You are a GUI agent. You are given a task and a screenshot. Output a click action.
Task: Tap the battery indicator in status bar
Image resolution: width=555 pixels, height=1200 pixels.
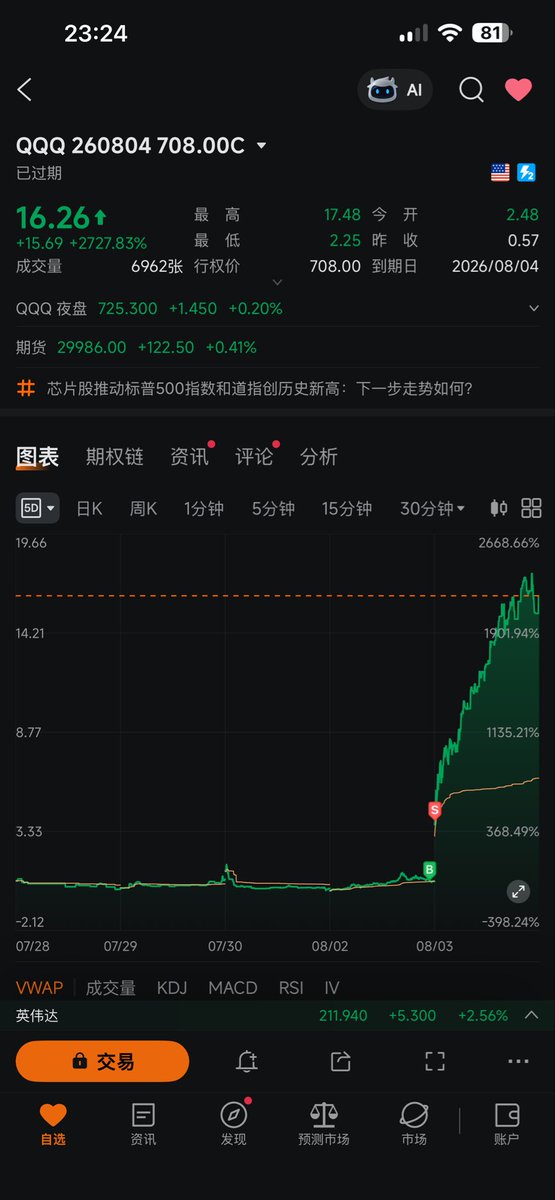(491, 33)
